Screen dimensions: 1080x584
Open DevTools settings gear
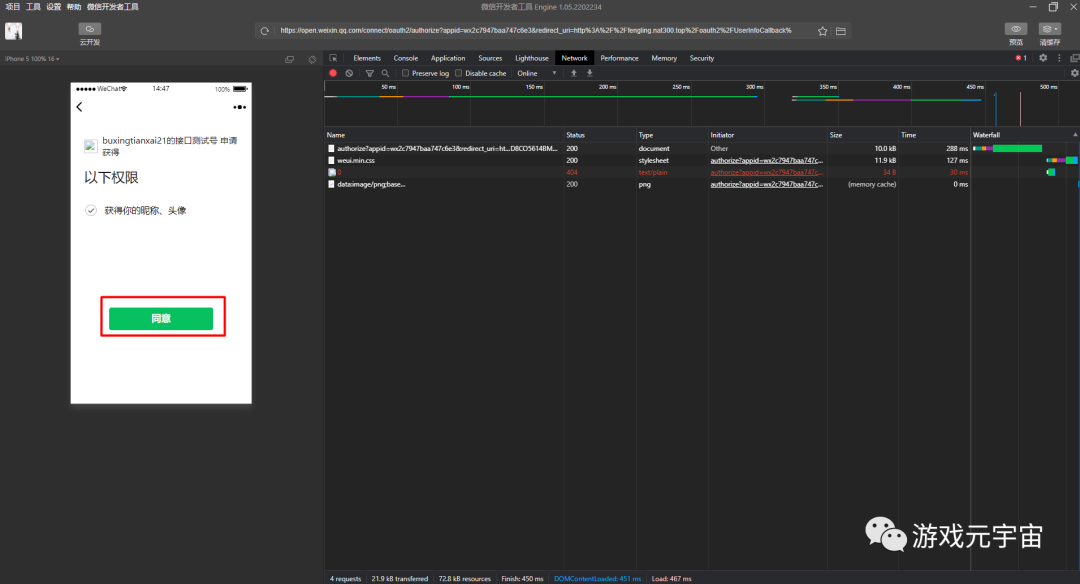click(1043, 58)
